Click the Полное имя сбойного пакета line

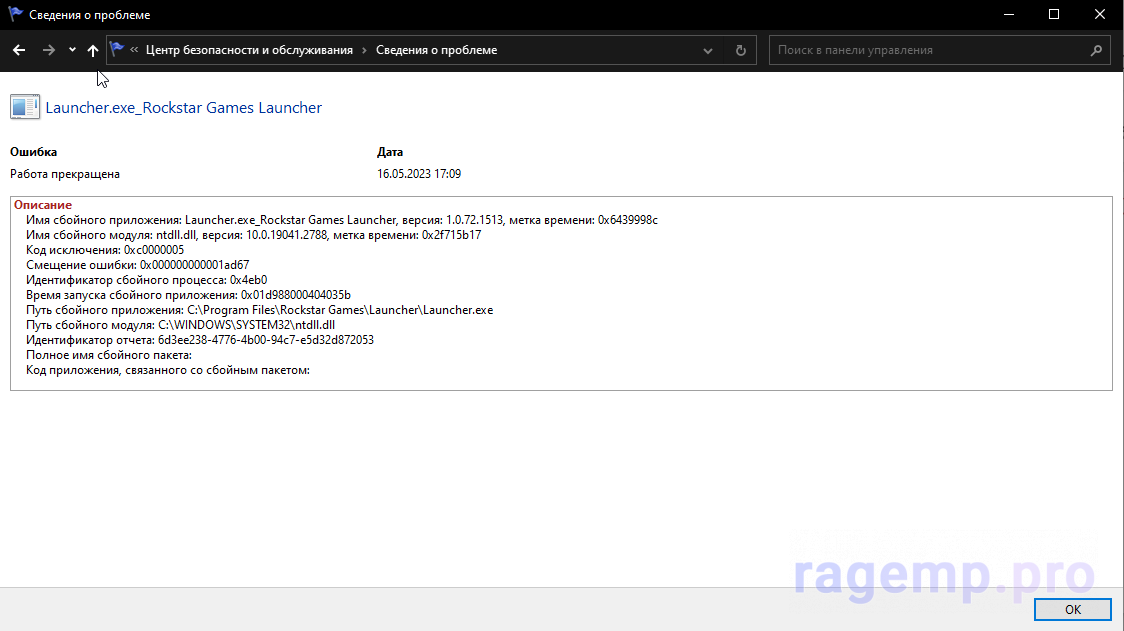pos(109,355)
